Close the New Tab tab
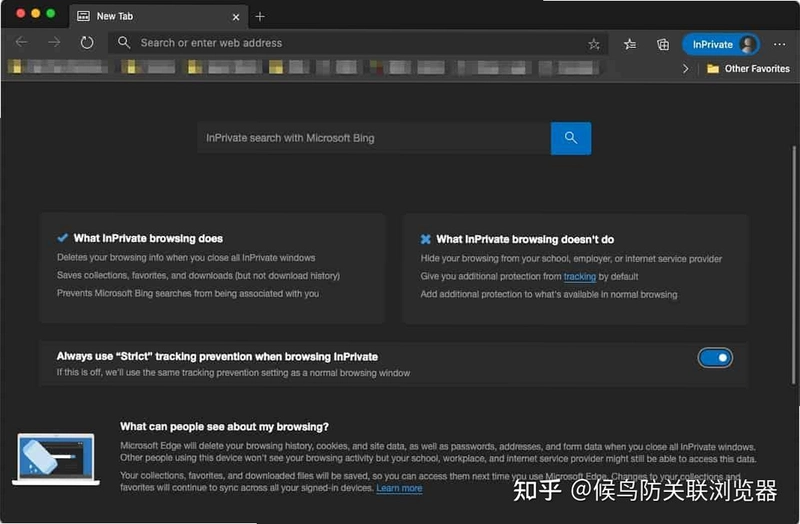 coord(236,17)
